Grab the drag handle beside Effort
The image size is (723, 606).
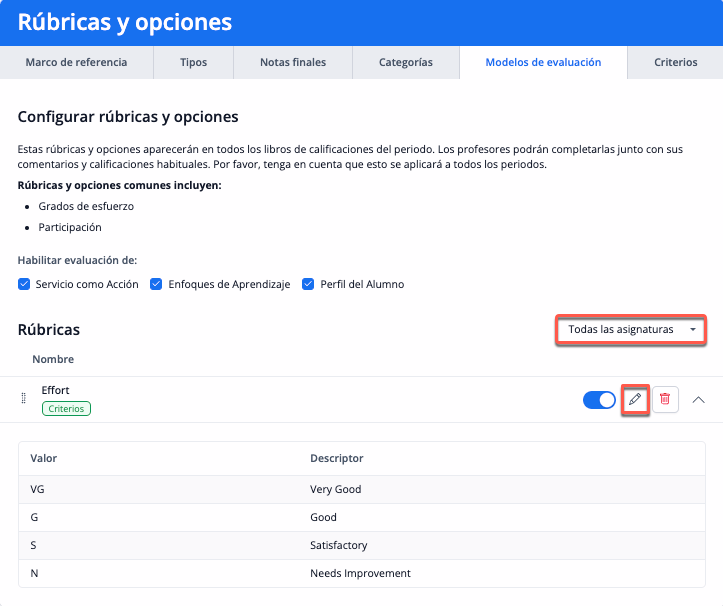click(23, 399)
